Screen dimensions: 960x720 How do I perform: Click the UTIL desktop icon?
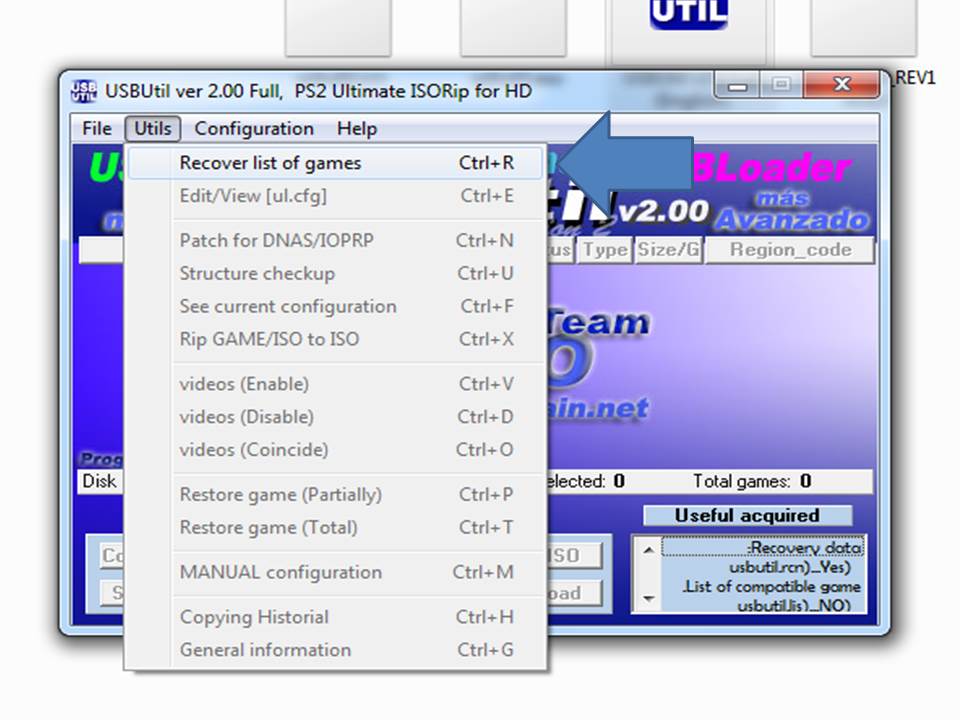(x=688, y=17)
